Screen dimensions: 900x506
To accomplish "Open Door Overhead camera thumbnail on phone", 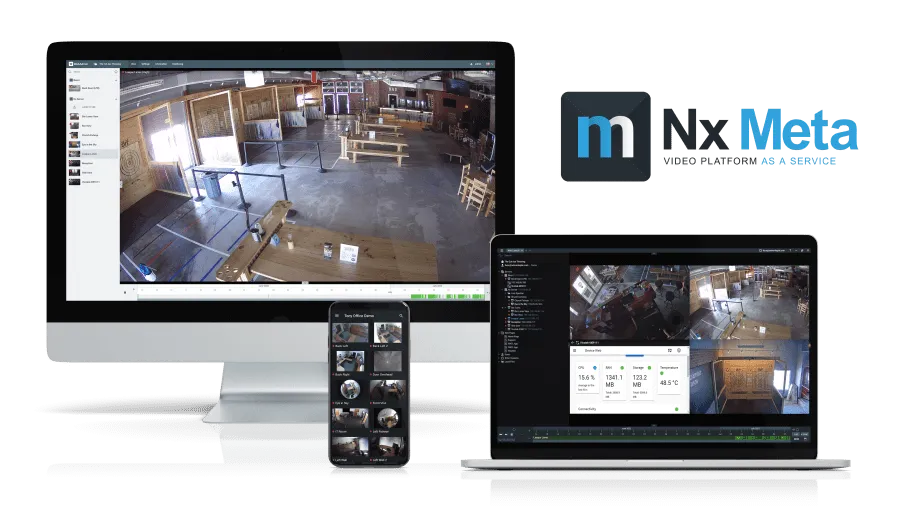I will click(388, 361).
